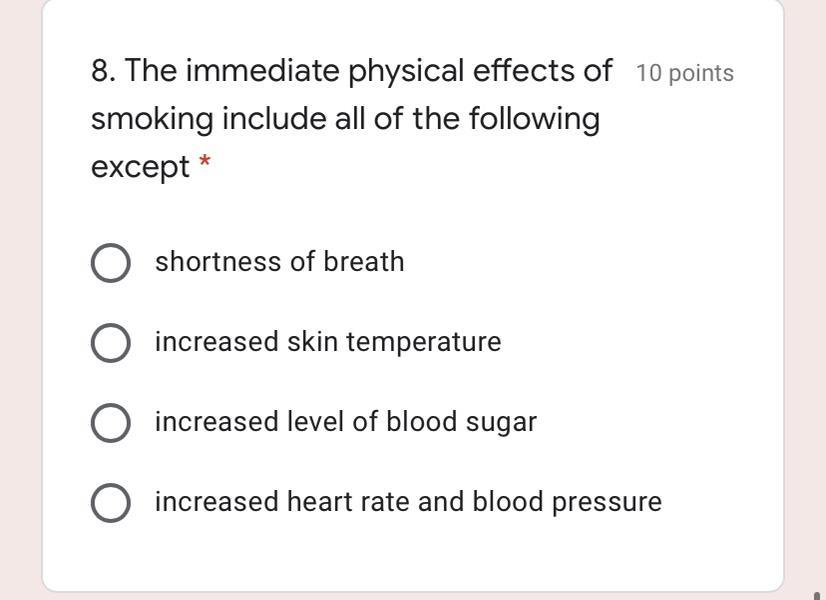Click the question number '8.' text
Image resolution: width=826 pixels, height=600 pixels.
tap(104, 71)
